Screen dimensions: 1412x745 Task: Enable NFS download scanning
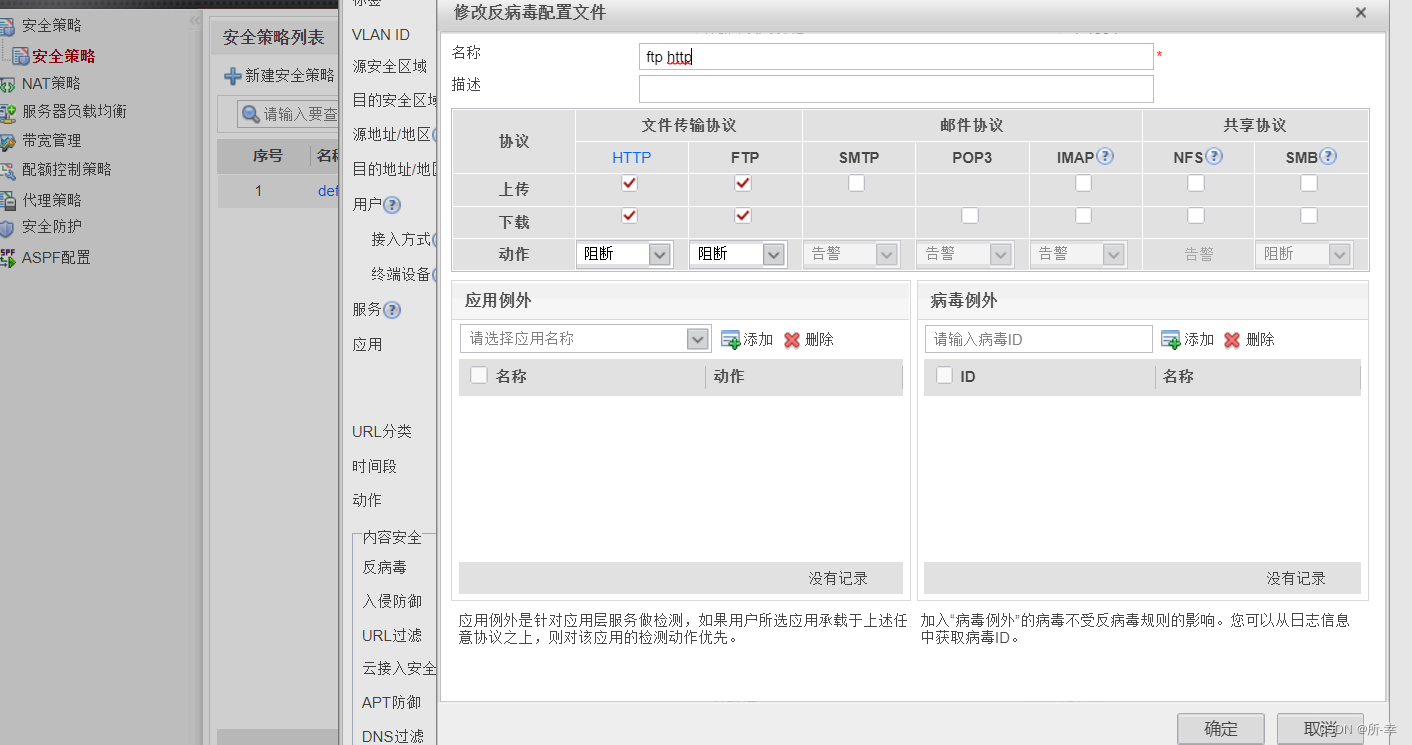point(1196,215)
